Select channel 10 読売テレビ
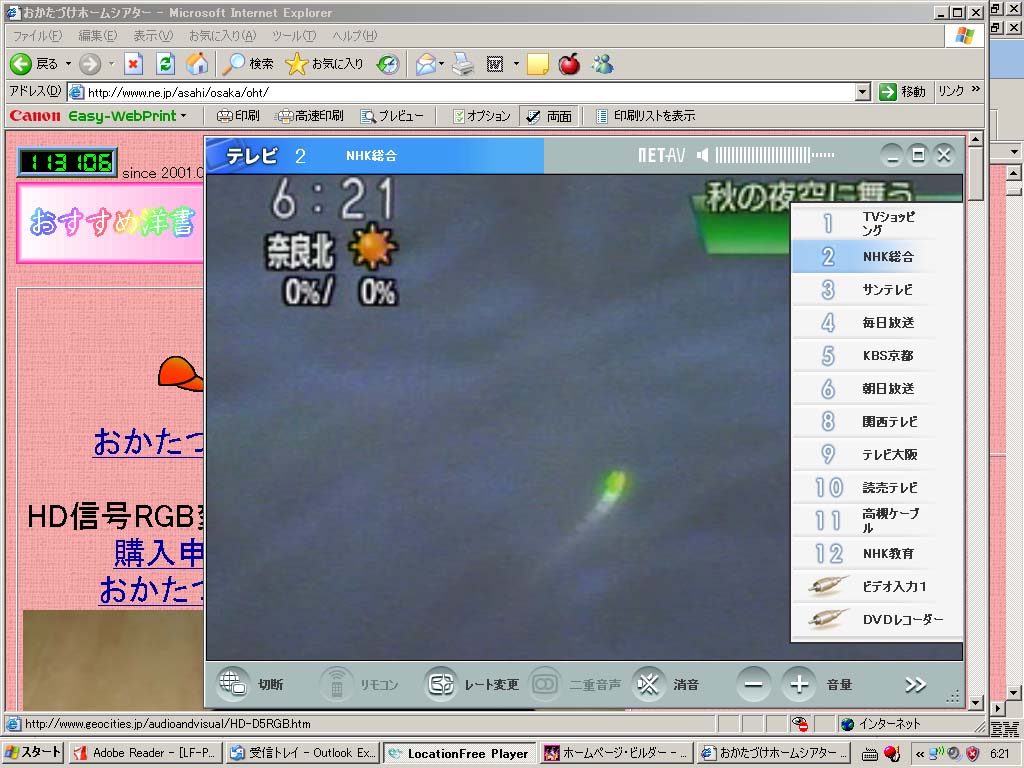The image size is (1024, 768). click(877, 487)
